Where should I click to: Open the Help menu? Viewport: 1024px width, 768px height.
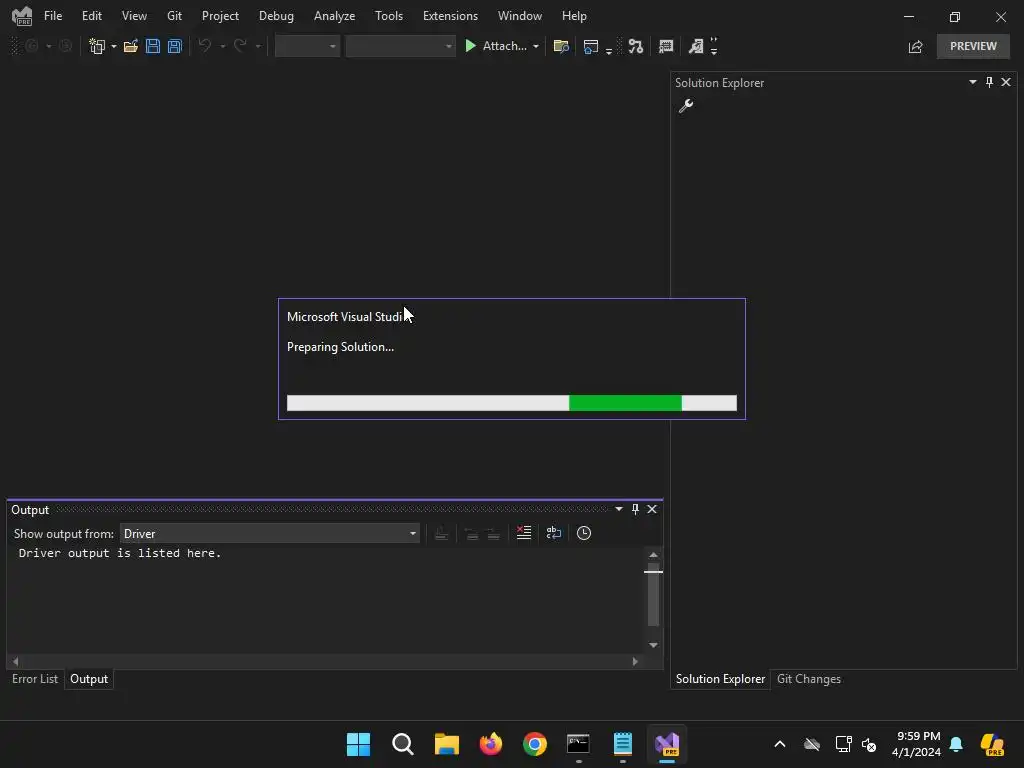point(574,16)
